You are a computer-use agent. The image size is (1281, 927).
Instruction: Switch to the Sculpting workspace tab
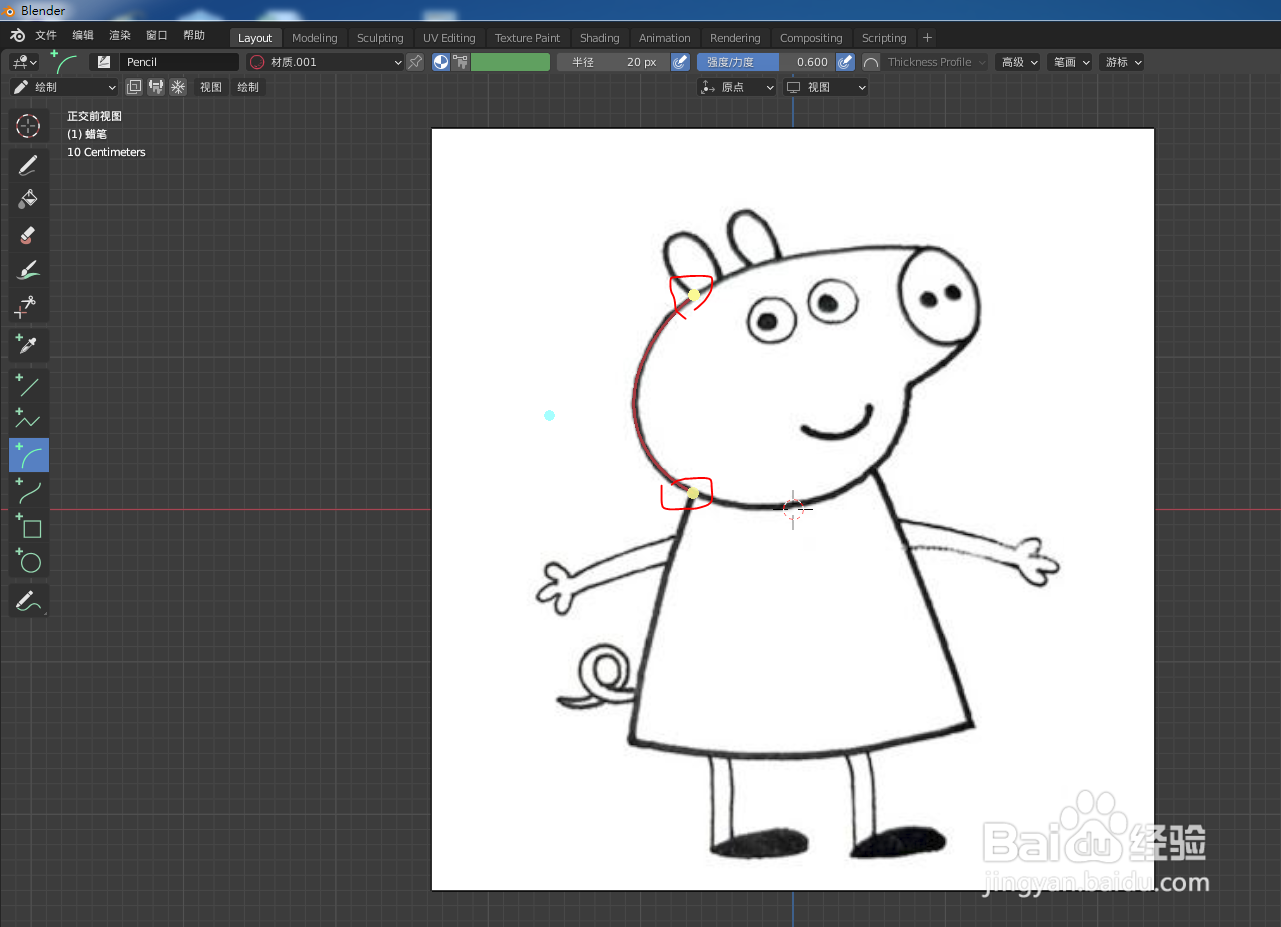click(x=380, y=37)
